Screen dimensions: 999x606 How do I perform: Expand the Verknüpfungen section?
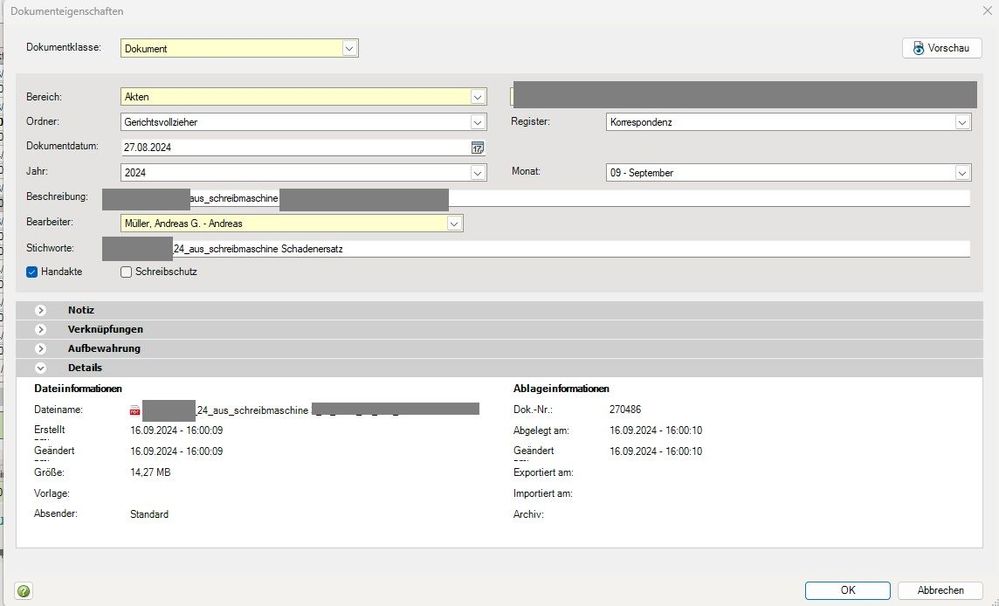coord(41,329)
